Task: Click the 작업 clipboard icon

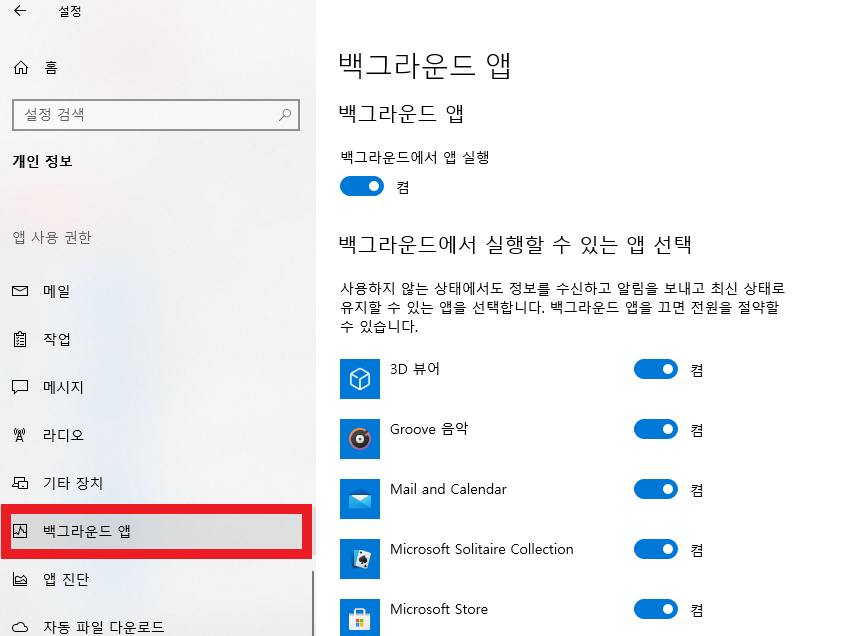Action: pyautogui.click(x=20, y=339)
